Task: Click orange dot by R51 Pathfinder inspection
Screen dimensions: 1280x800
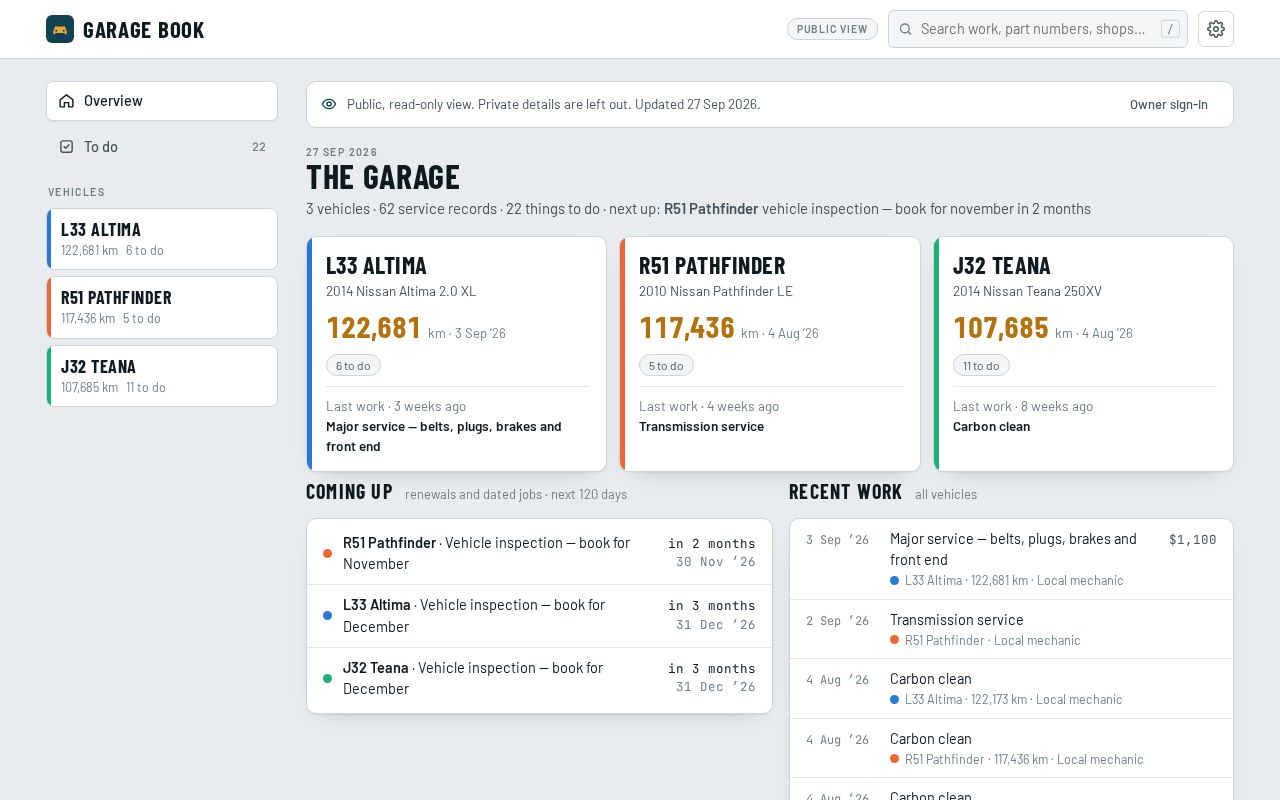Action: pyautogui.click(x=327, y=553)
